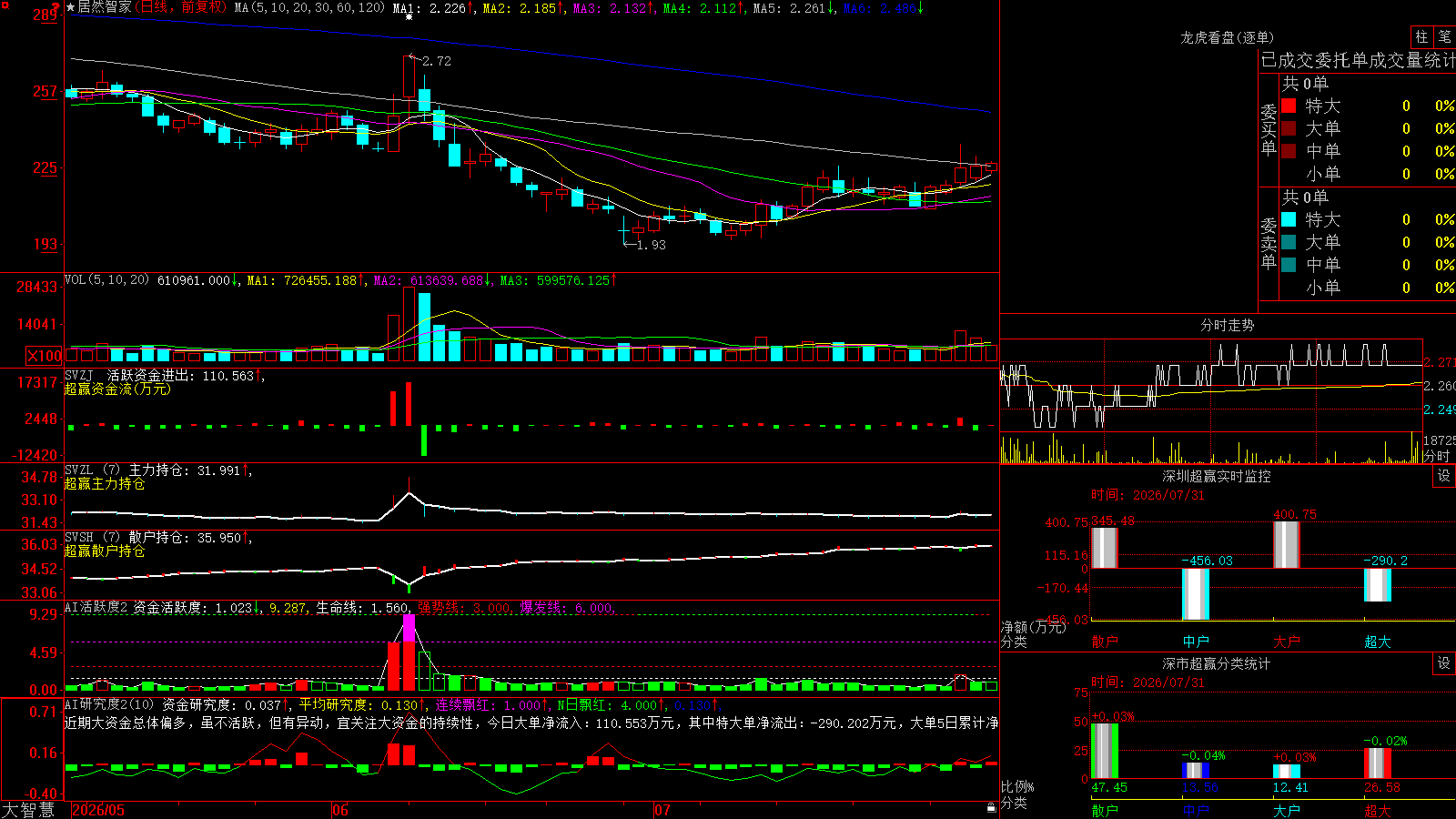Click the 活跃资金进出: 110.563 value
This screenshot has height=819, width=1456.
tap(185, 376)
